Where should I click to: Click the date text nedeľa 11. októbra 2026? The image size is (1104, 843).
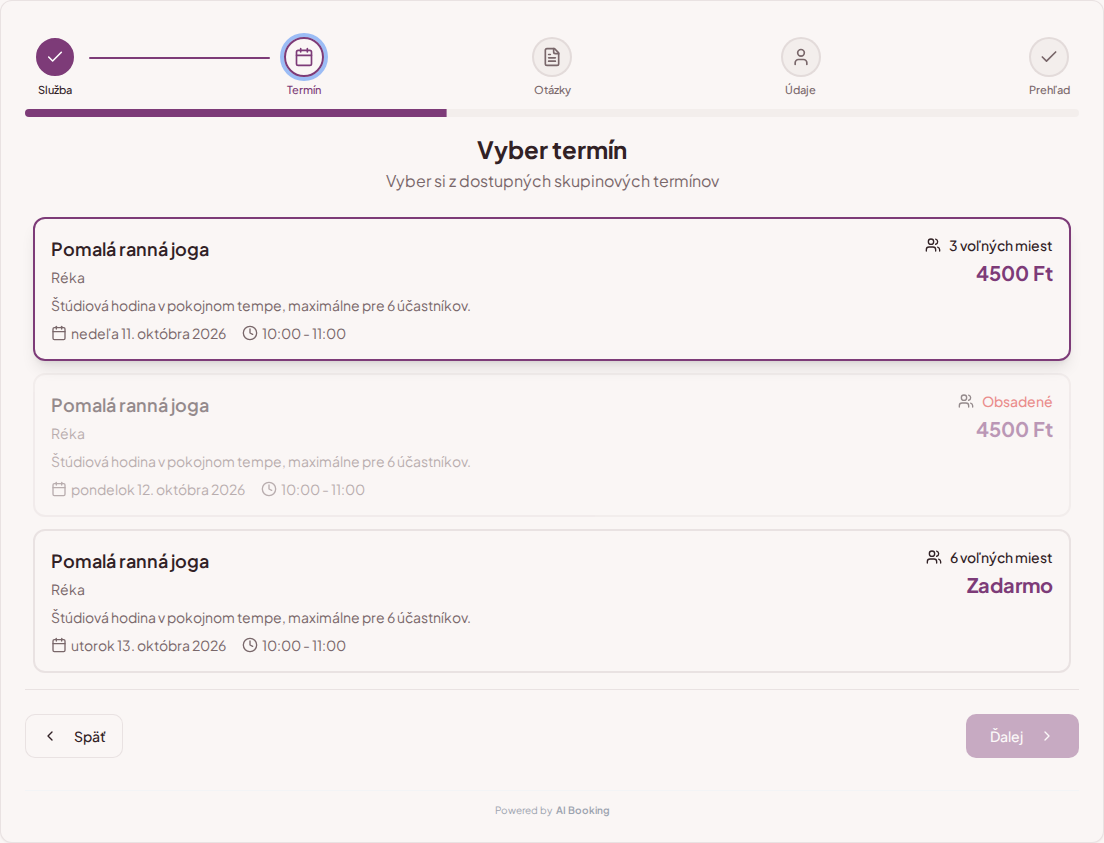point(149,334)
